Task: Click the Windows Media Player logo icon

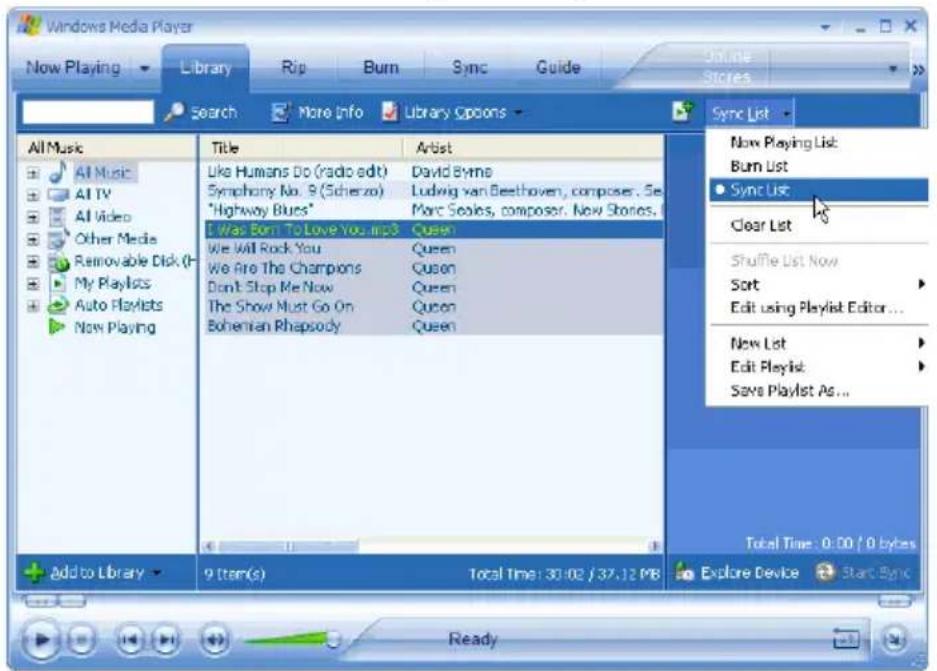Action: pyautogui.click(x=29, y=26)
